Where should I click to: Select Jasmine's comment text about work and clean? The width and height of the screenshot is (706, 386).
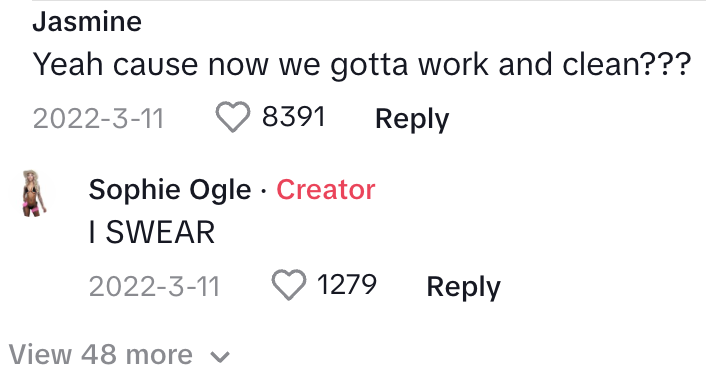point(362,64)
